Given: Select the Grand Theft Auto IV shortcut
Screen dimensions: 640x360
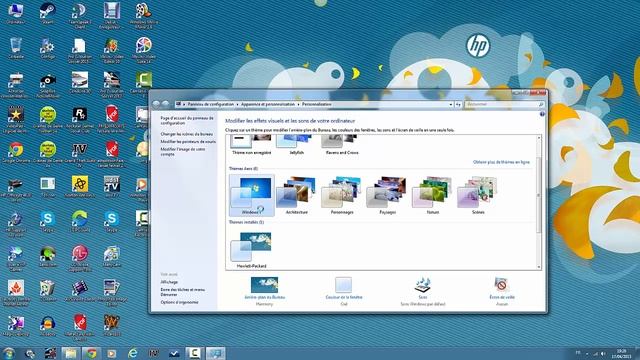Looking at the screenshot, I should [80, 155].
